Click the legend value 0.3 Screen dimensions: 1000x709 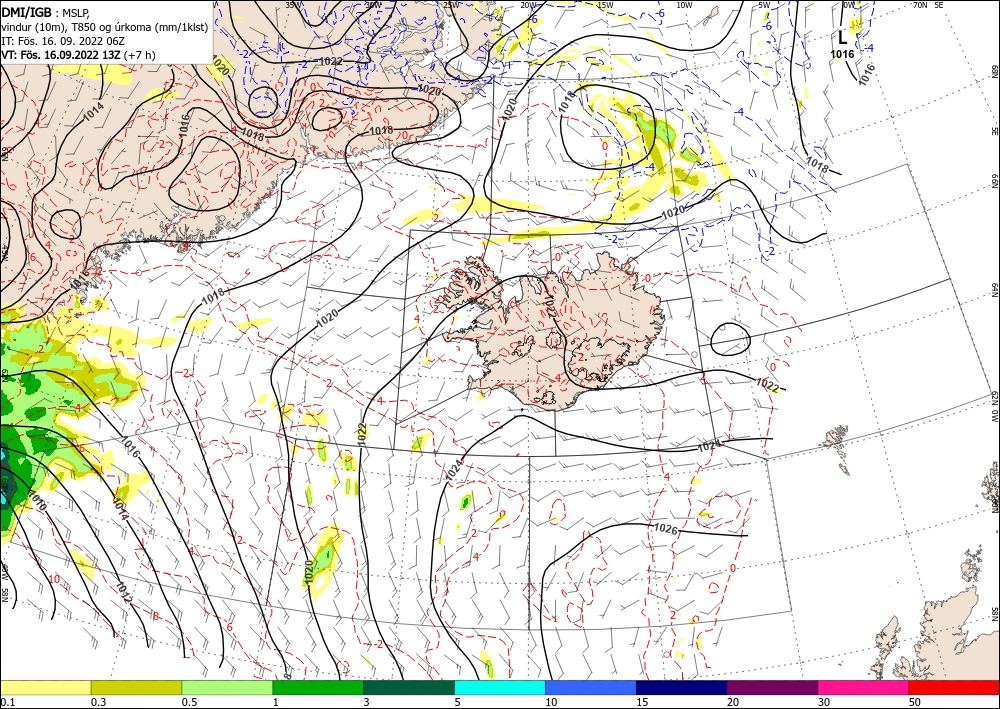click(98, 702)
